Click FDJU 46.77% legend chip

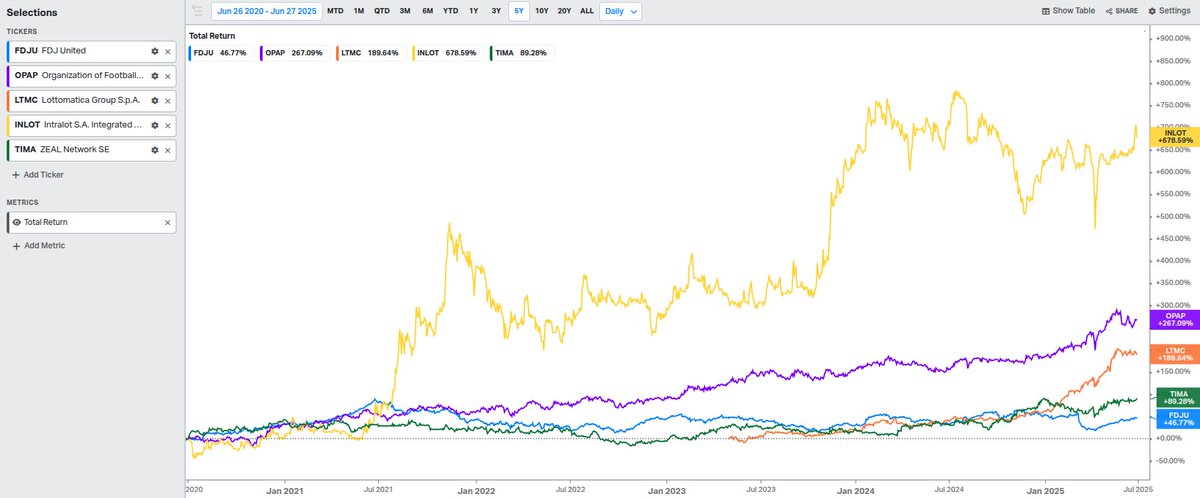point(221,52)
